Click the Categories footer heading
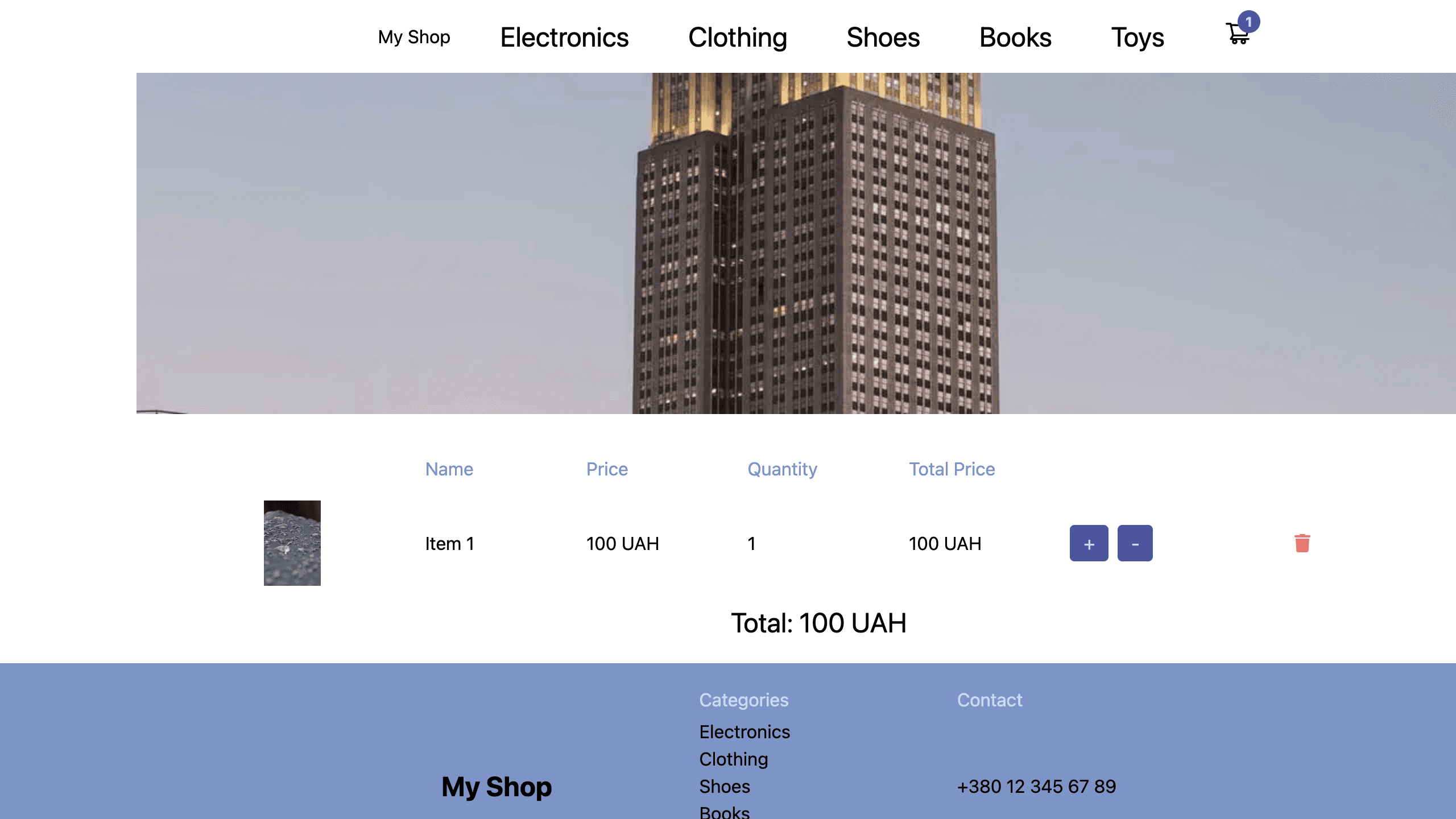This screenshot has width=1456, height=819. coord(743,700)
